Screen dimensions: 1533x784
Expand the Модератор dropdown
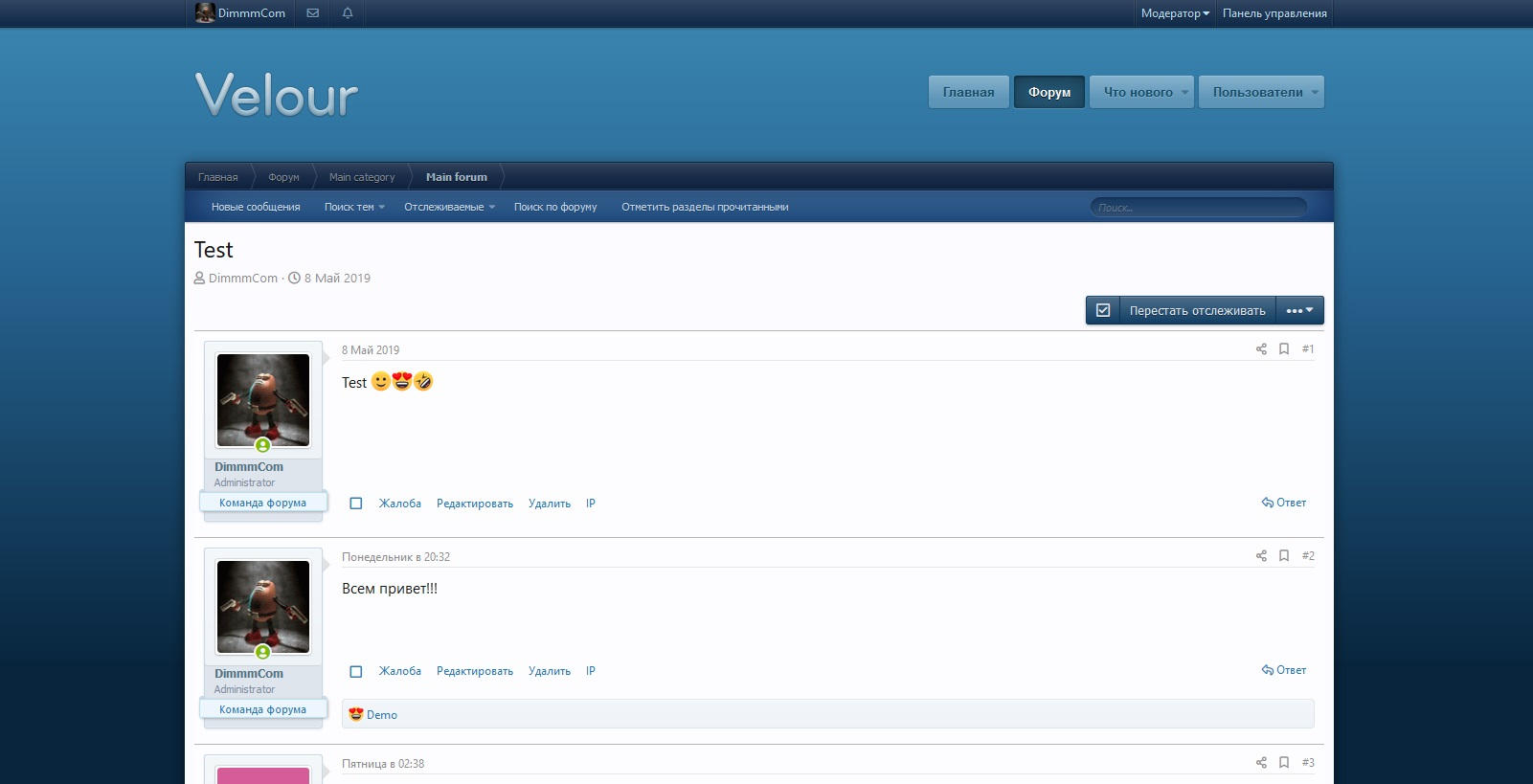click(1175, 13)
